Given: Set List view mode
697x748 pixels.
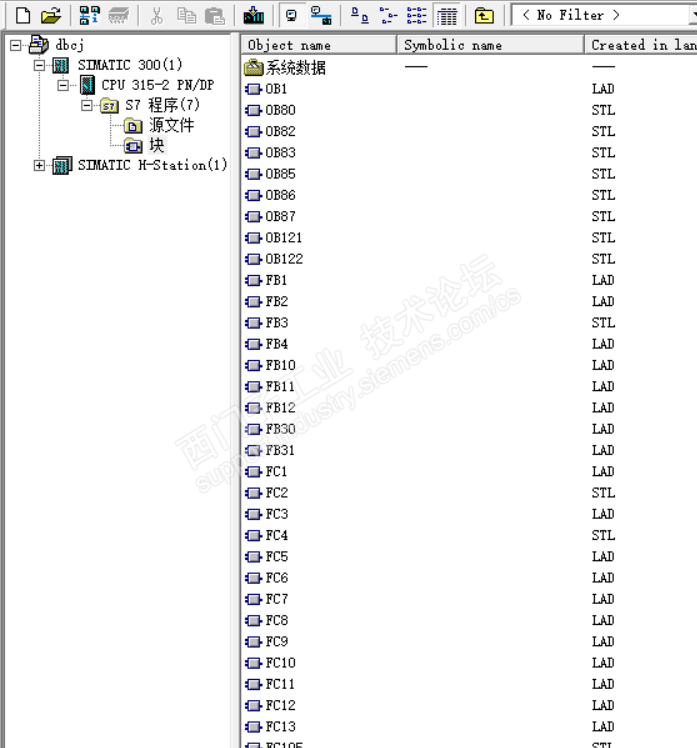Looking at the screenshot, I should click(416, 16).
